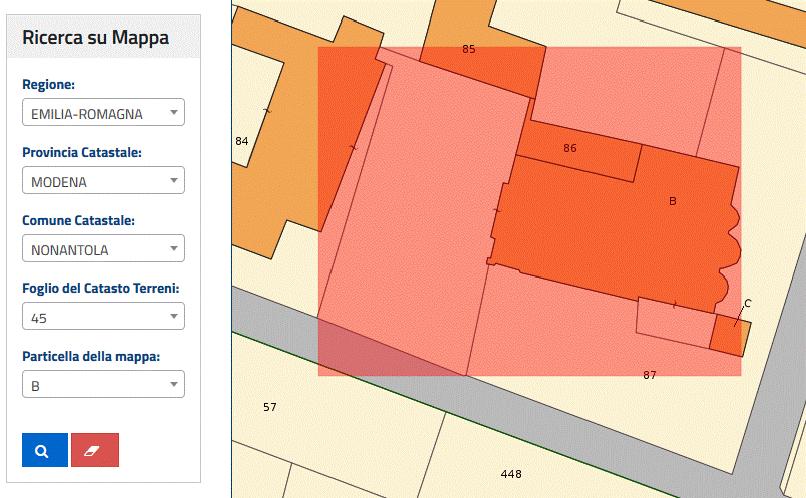The width and height of the screenshot is (806, 498).
Task: Open the Comune Catastale dropdown showing NONANTOLA
Action: (103, 248)
